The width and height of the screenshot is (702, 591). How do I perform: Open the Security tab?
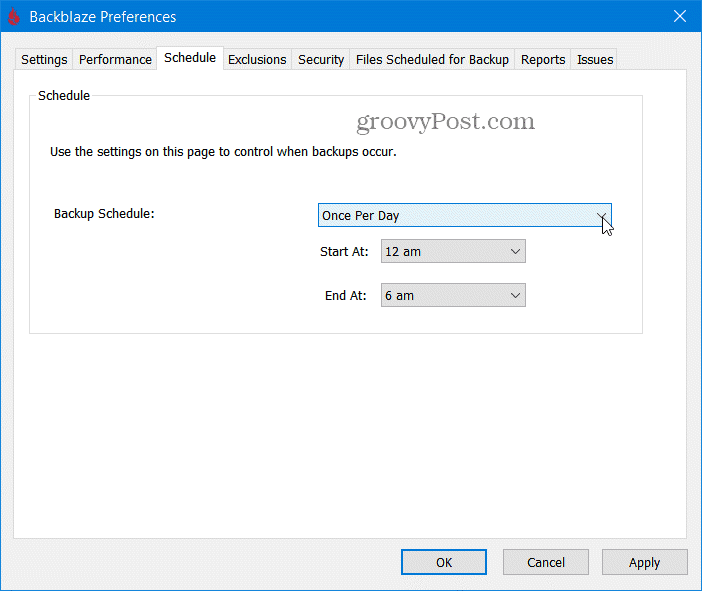(x=321, y=60)
